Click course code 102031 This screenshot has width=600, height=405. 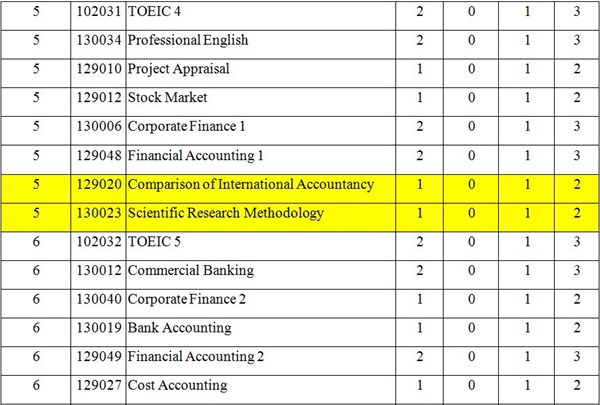tap(99, 13)
